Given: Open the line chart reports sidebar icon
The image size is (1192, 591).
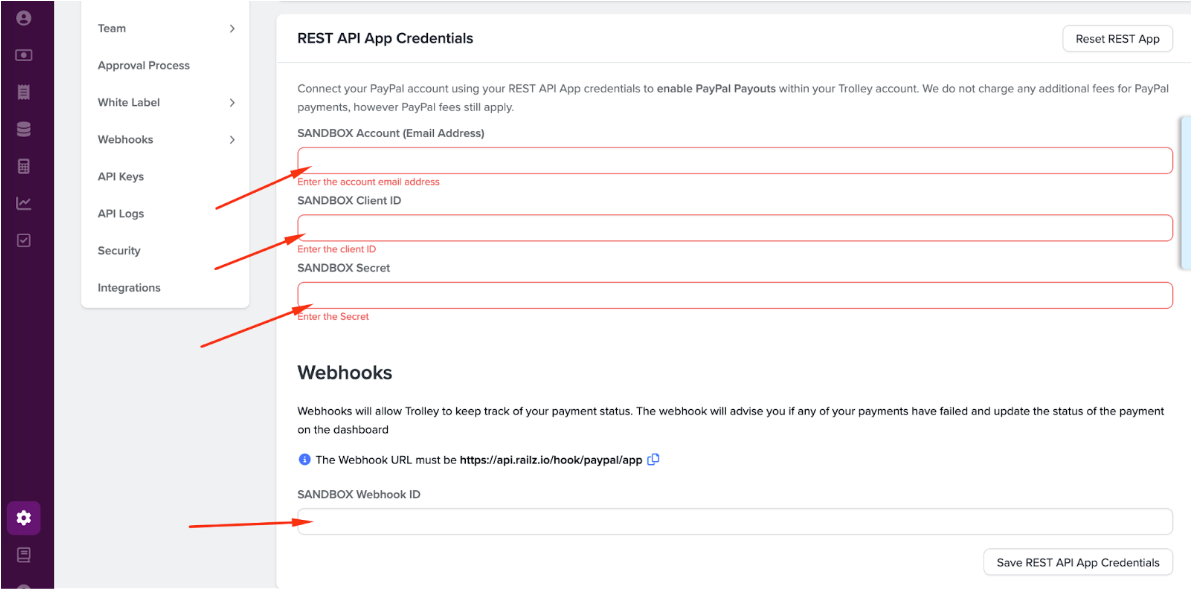Looking at the screenshot, I should 24,203.
